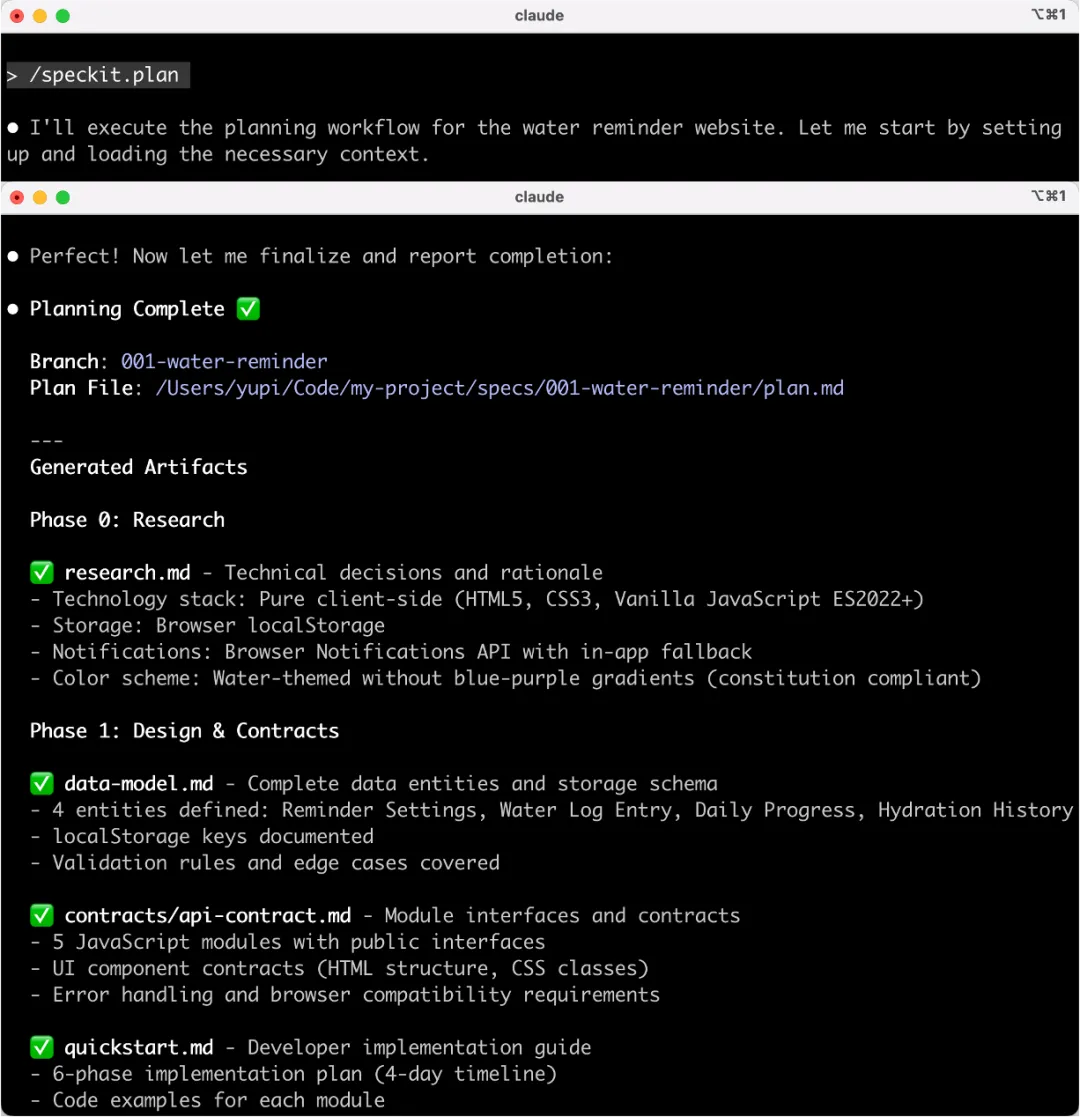Click the 'claude' title of the /speckit.plan window
The height and width of the screenshot is (1117, 1080).
point(539,16)
